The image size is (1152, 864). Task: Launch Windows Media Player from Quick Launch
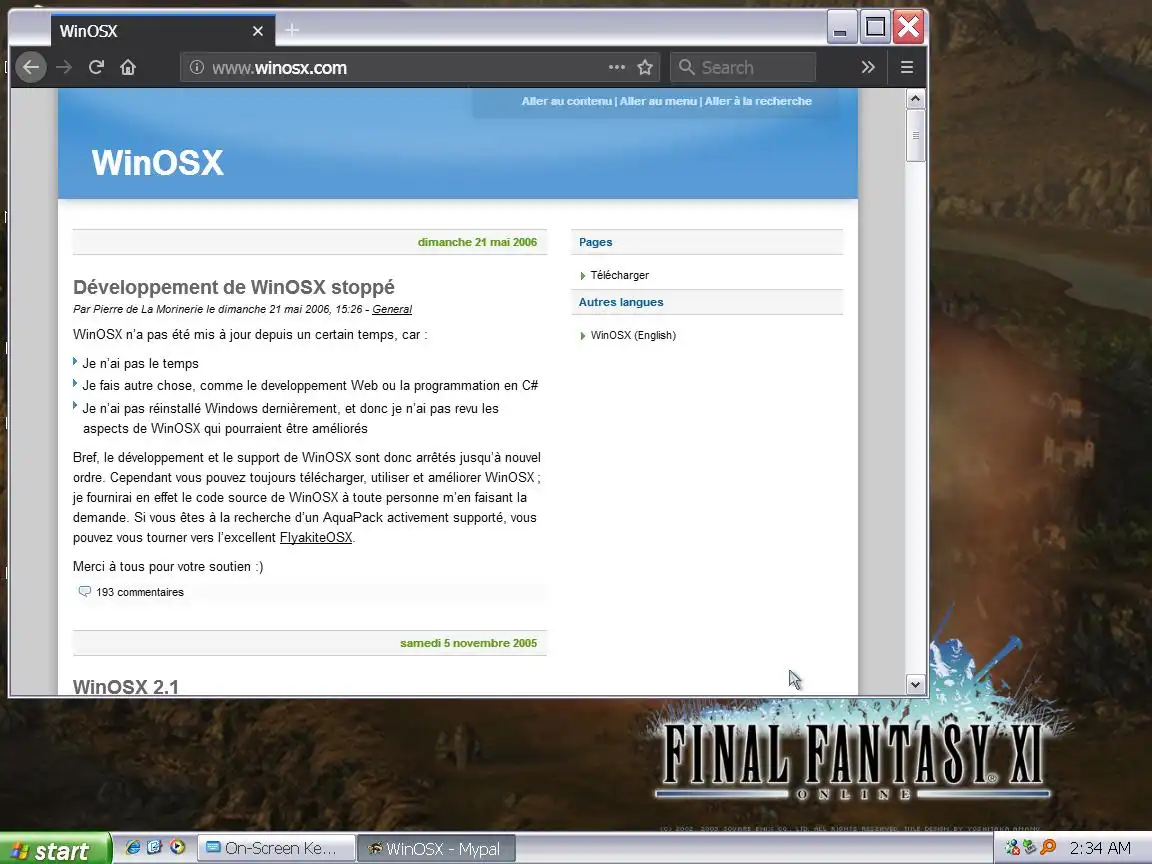177,847
